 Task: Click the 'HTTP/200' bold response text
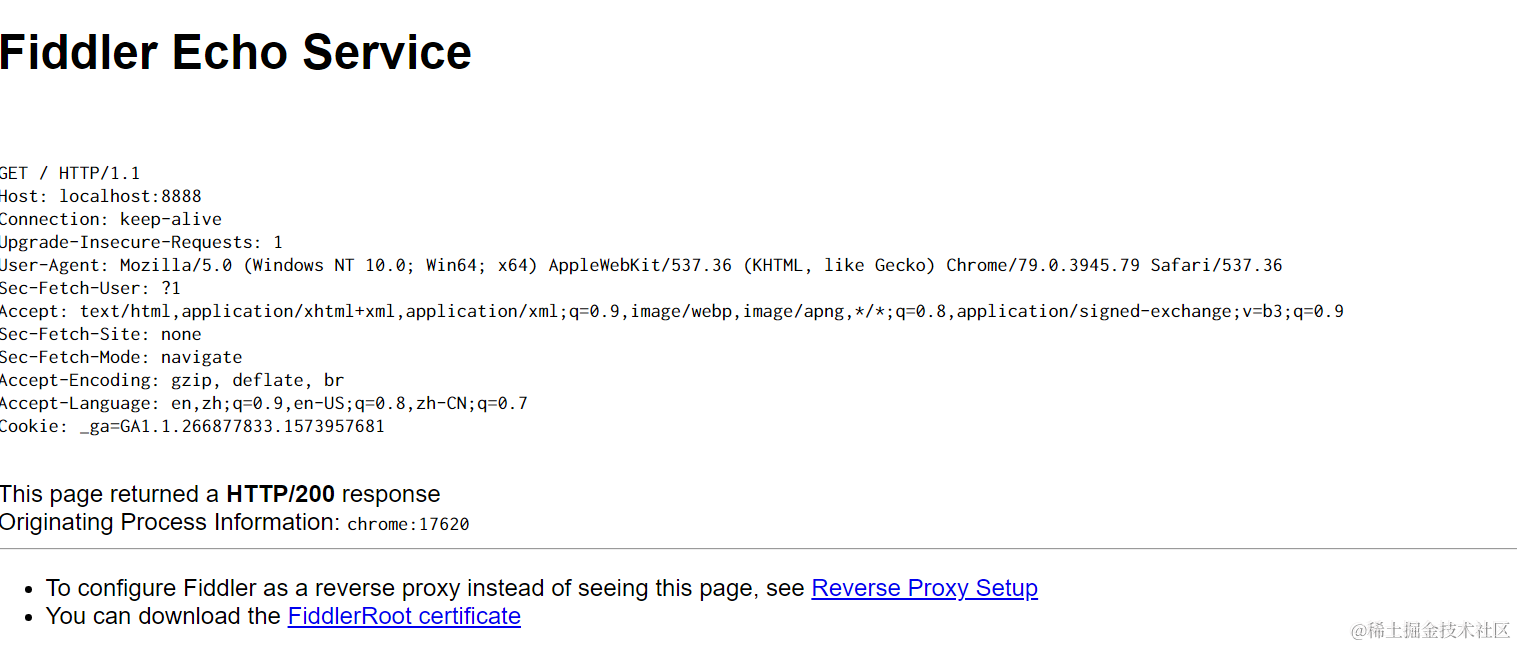(280, 494)
